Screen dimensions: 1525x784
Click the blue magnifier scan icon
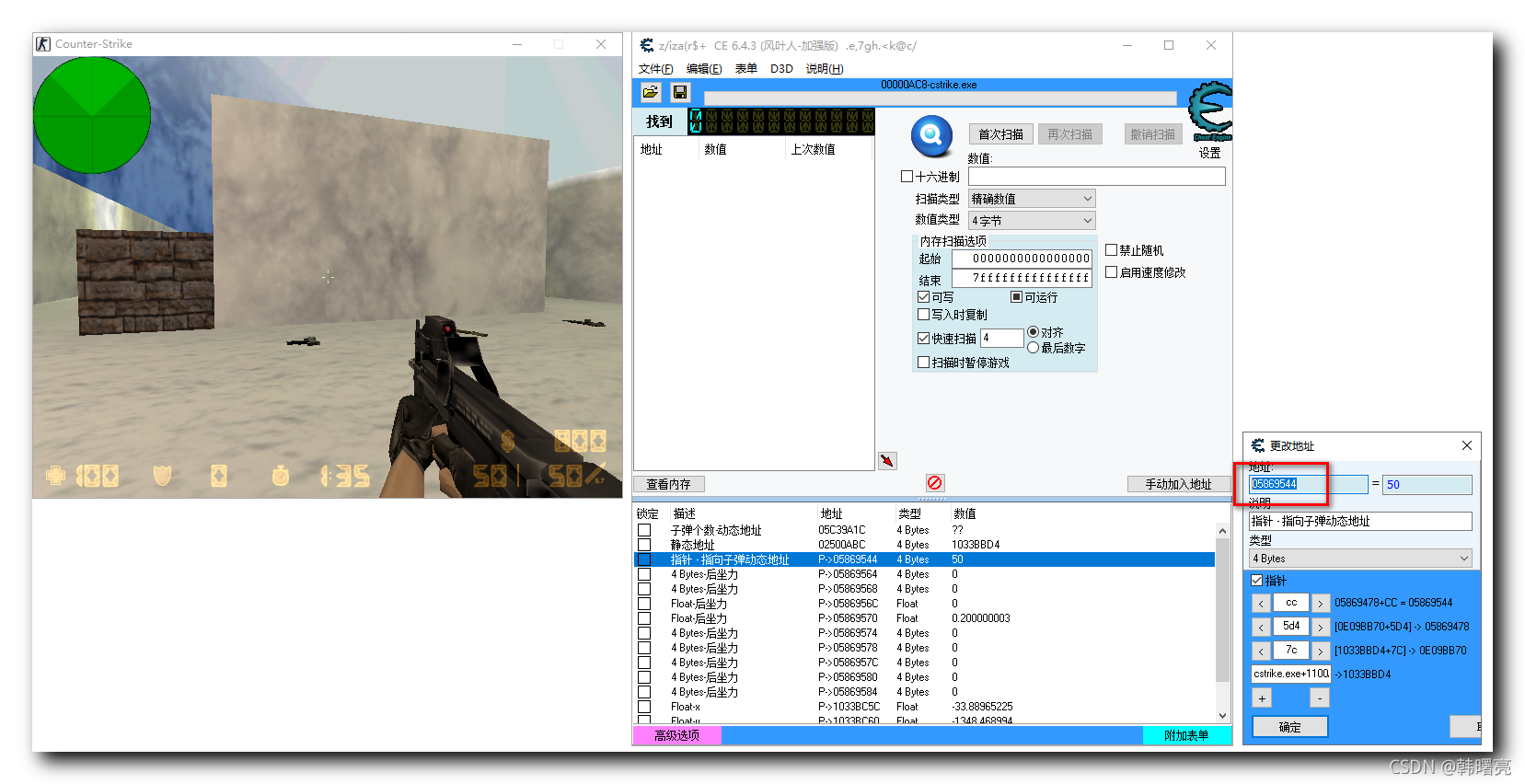(x=931, y=135)
